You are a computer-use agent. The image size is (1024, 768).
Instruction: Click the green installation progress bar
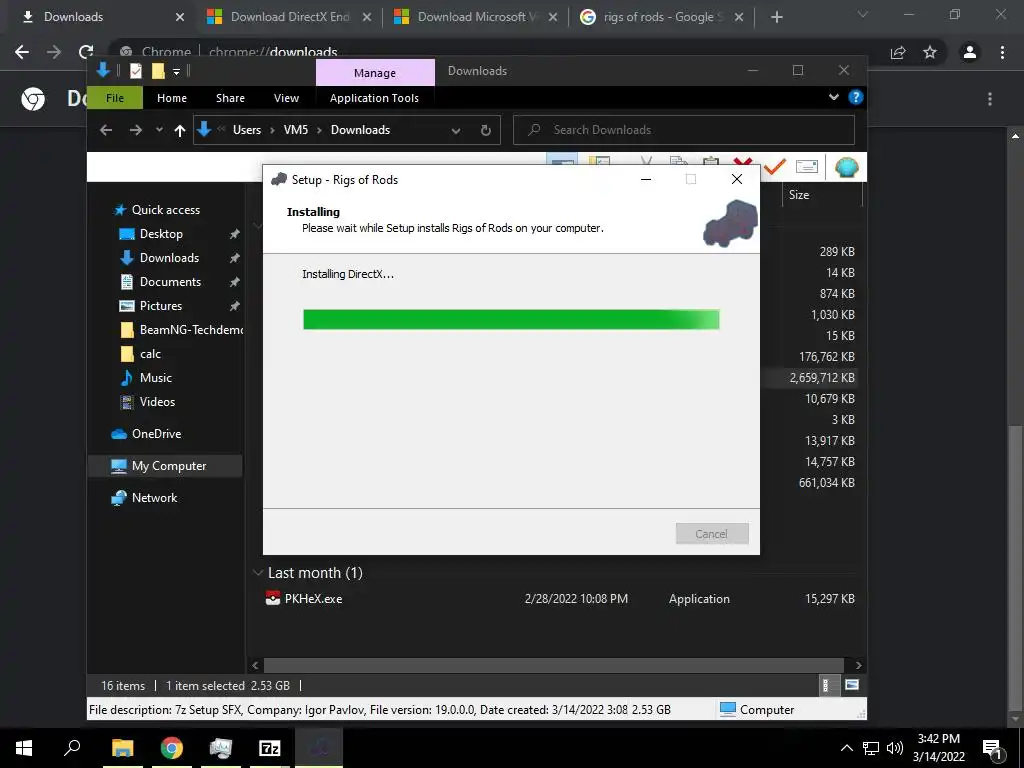click(x=511, y=319)
